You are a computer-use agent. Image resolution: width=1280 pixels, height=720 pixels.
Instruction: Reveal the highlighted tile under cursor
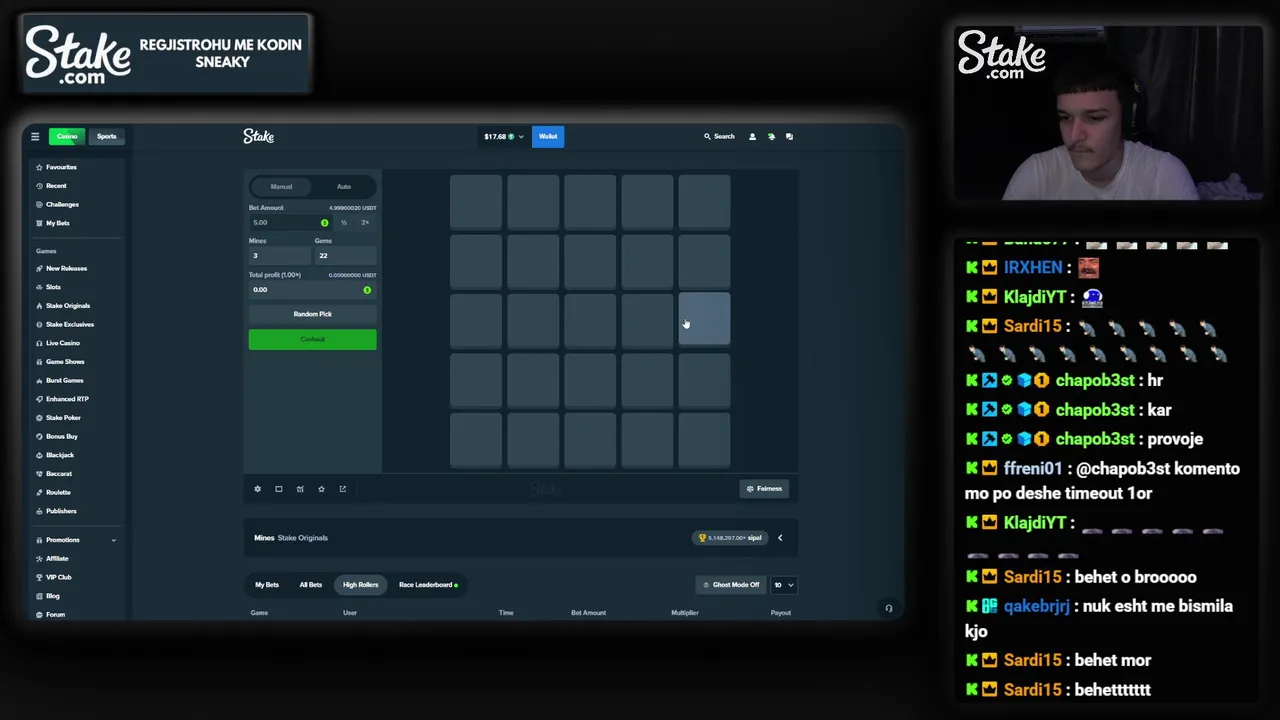click(705, 318)
